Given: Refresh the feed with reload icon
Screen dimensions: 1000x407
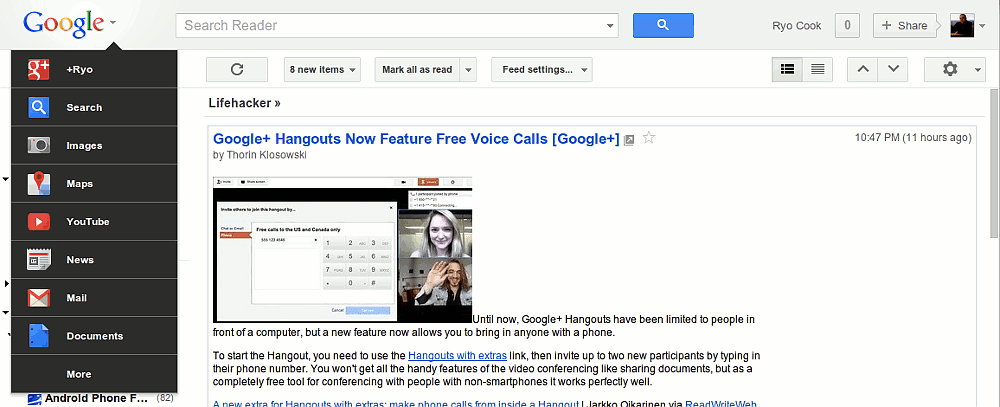Looking at the screenshot, I should click(x=237, y=70).
